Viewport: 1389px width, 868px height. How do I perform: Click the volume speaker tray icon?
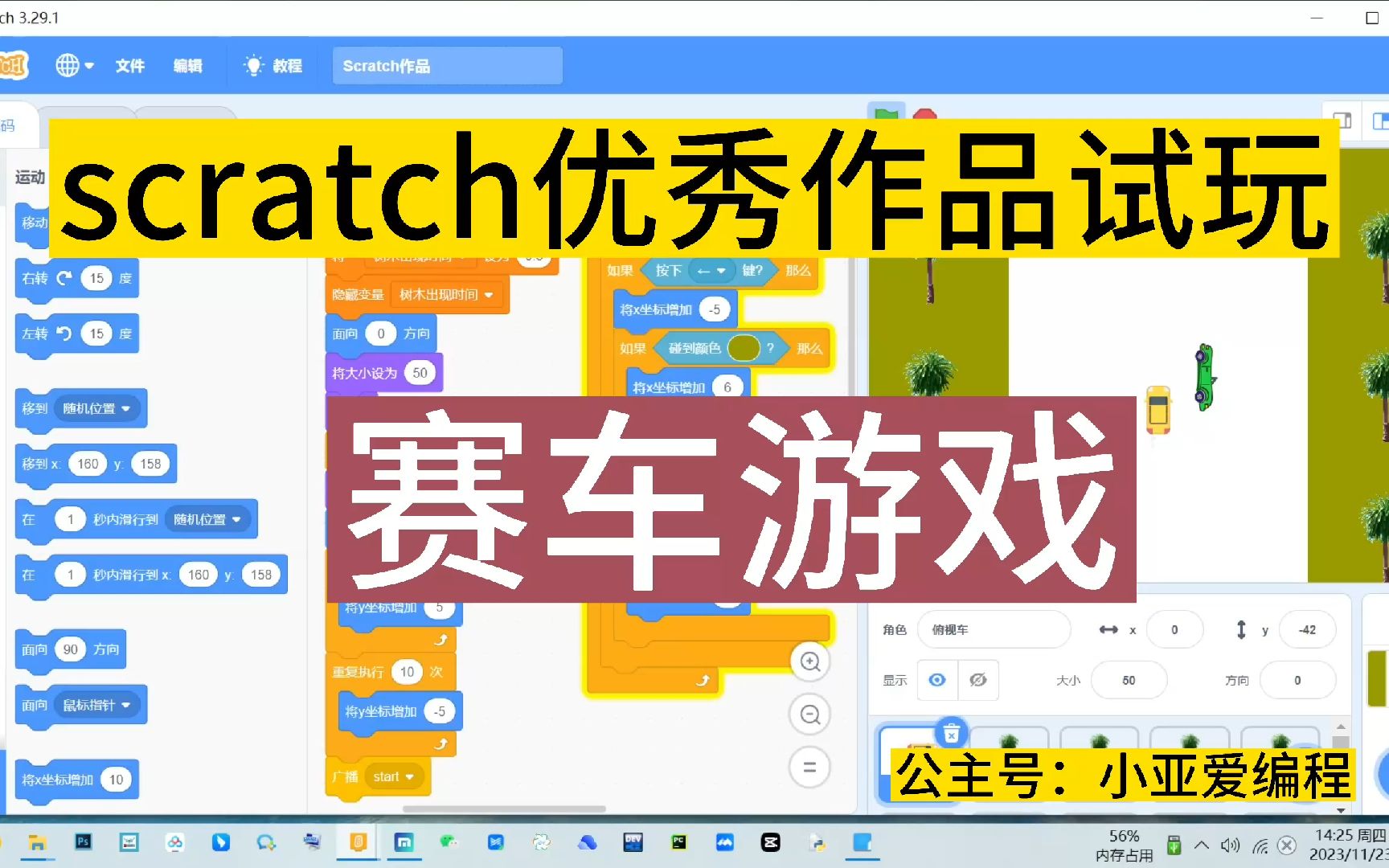[x=1230, y=845]
